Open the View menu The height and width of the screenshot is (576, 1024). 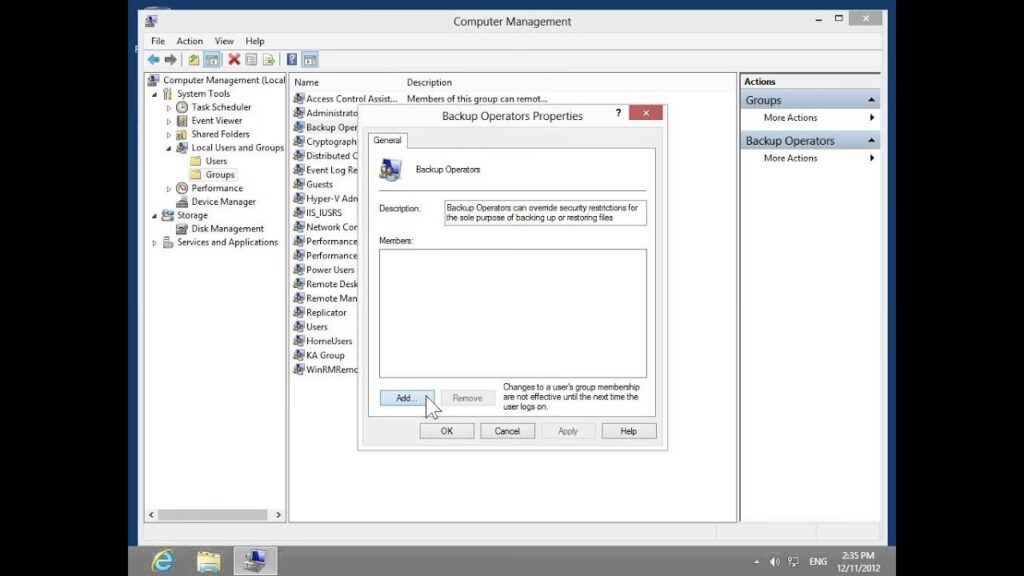point(224,41)
